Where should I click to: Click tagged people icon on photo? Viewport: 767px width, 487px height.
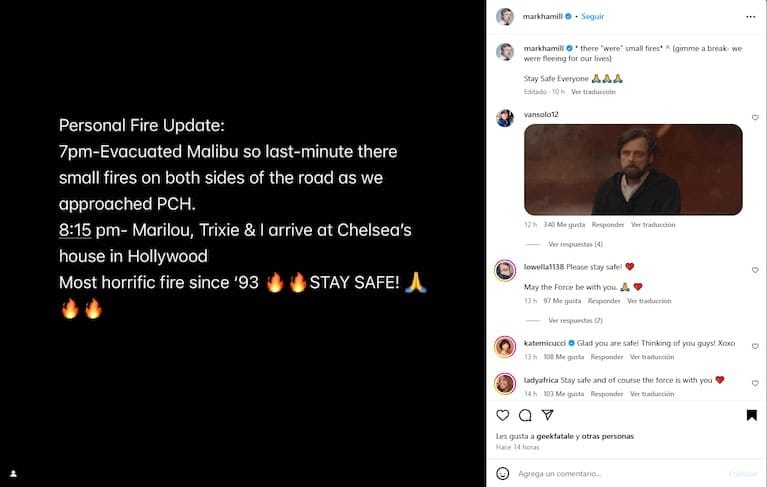[14, 473]
